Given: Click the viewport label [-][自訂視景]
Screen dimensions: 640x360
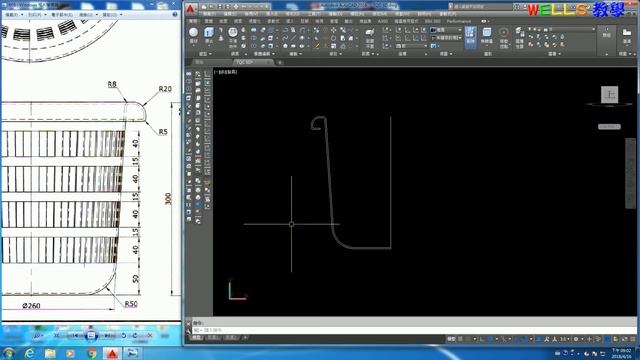Looking at the screenshot, I should tap(226, 72).
